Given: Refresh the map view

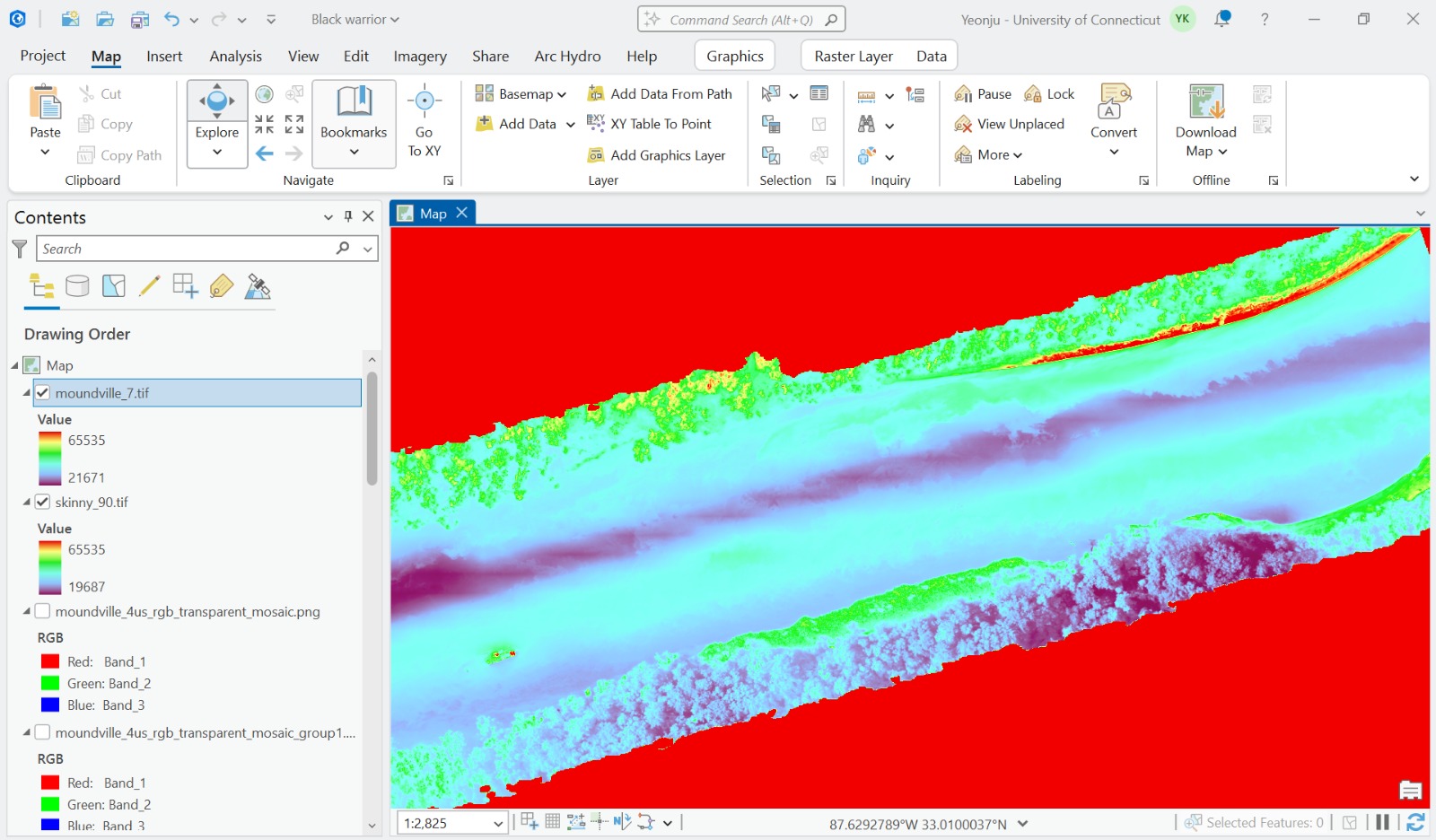Looking at the screenshot, I should pos(1415,822).
